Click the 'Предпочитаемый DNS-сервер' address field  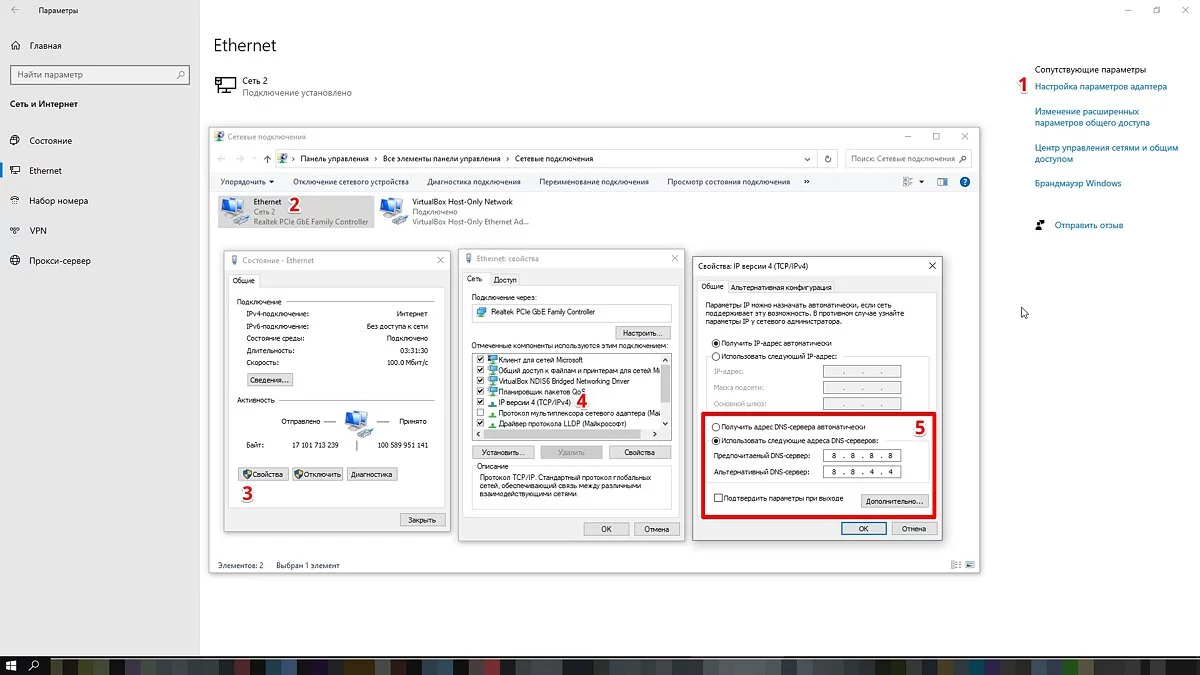click(x=861, y=455)
